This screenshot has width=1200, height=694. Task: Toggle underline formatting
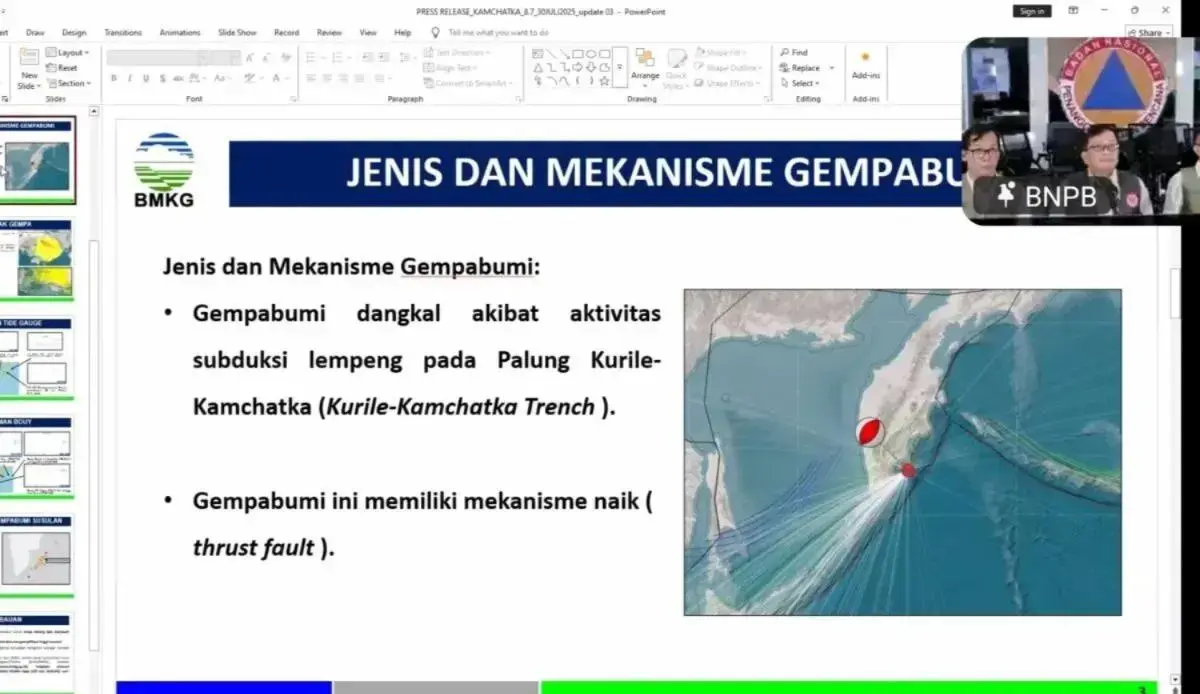coord(146,78)
